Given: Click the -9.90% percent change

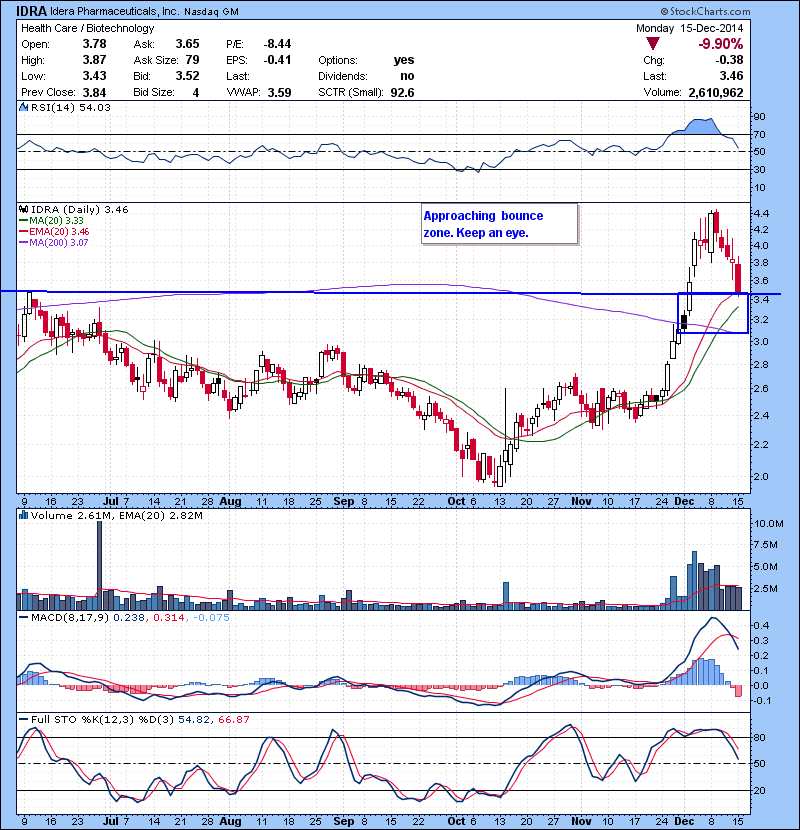Looking at the screenshot, I should 721,44.
